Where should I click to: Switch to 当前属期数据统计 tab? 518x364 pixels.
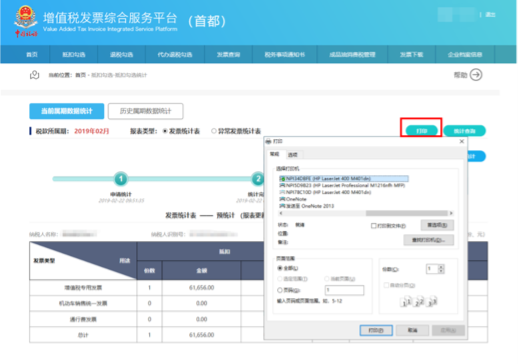tap(67, 111)
